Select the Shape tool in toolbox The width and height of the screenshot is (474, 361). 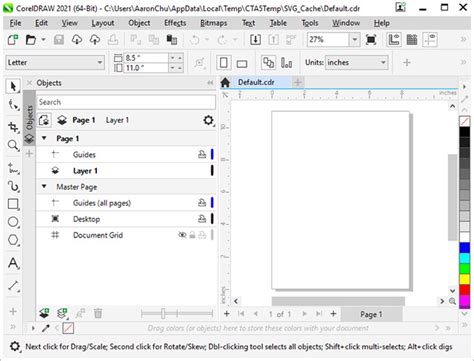tap(13, 105)
